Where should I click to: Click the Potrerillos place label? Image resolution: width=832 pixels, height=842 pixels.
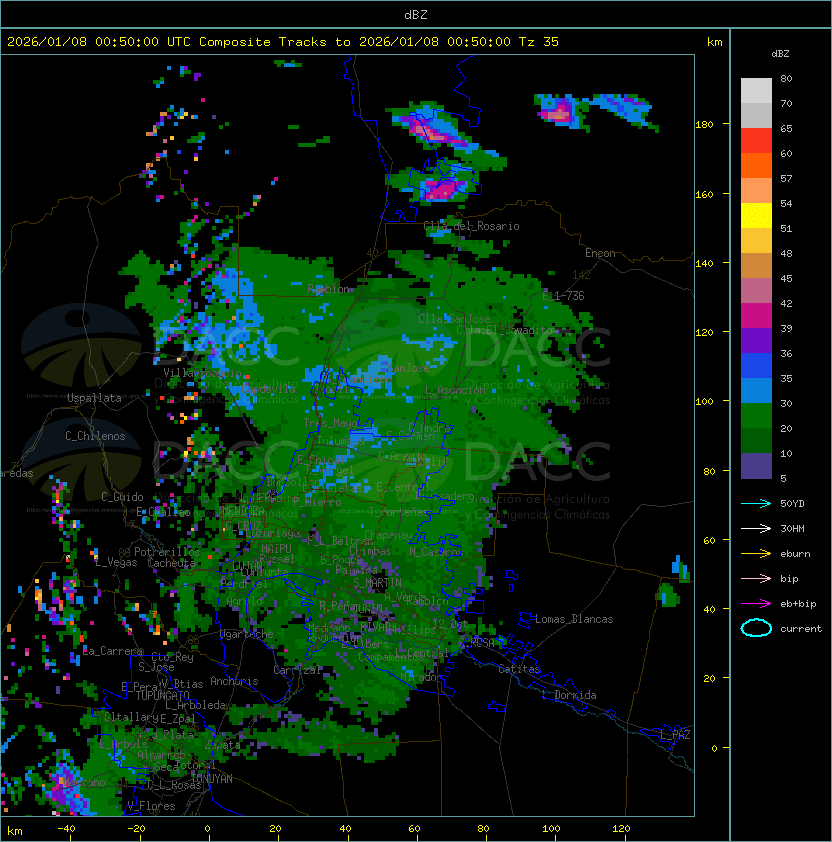click(x=167, y=552)
